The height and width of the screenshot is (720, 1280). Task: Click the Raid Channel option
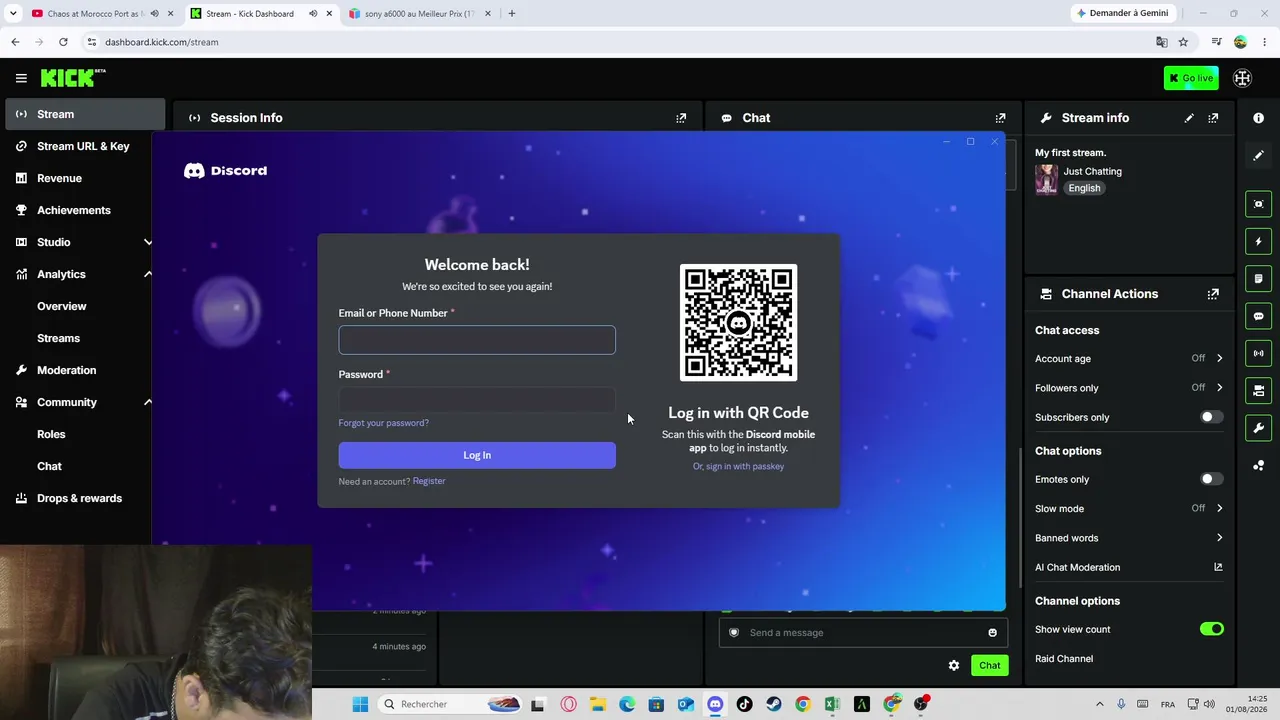pos(1064,659)
